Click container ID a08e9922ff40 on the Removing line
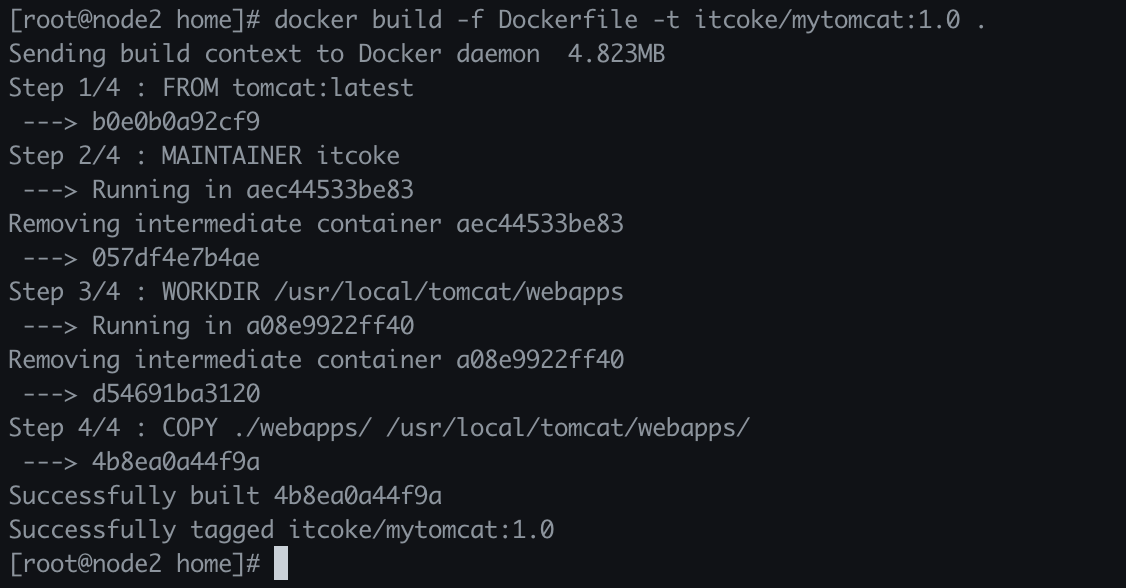 coord(540,360)
